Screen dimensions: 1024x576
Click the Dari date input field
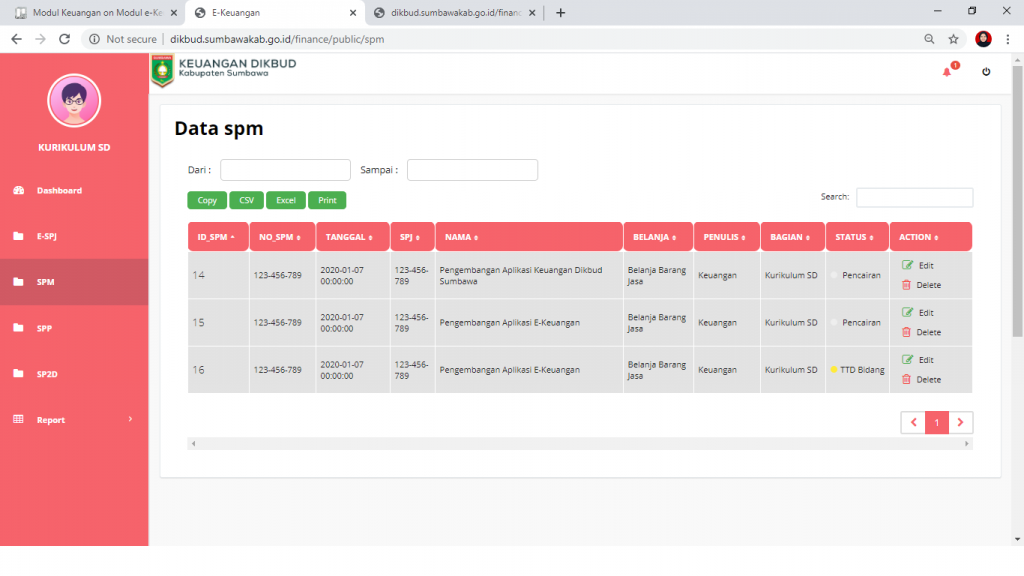pos(285,170)
